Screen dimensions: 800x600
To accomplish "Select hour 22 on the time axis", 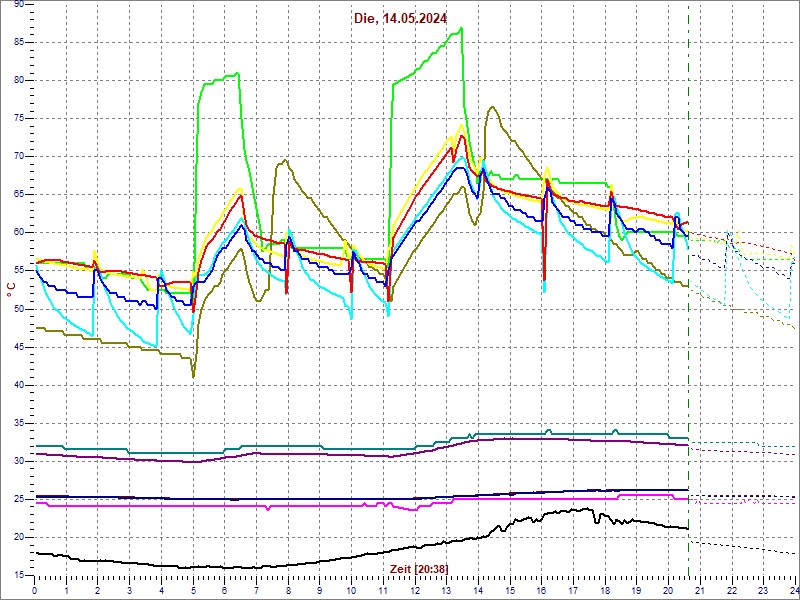I will 732,590.
